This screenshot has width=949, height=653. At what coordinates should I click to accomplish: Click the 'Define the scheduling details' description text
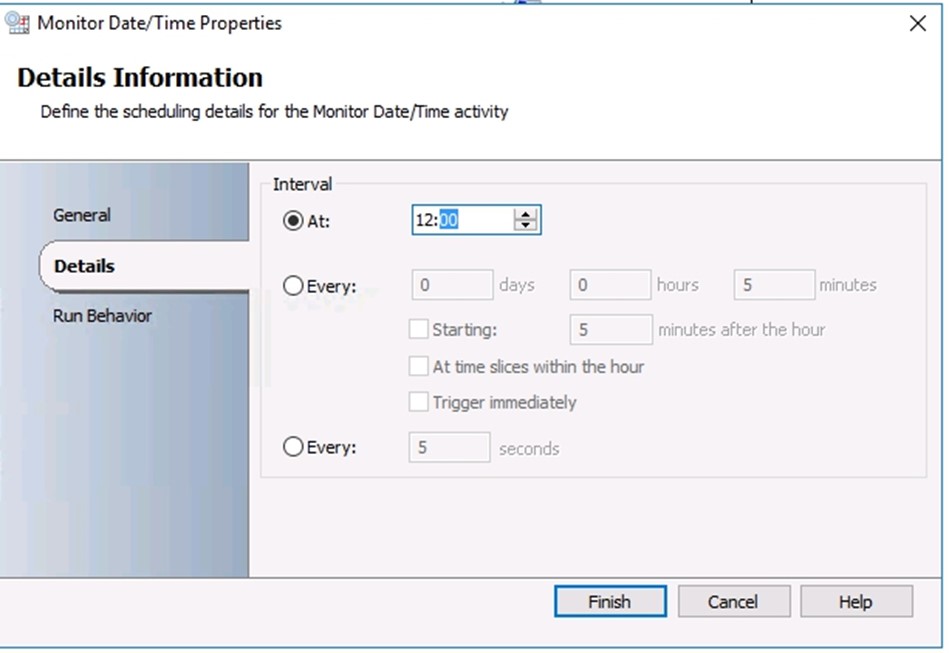[274, 112]
